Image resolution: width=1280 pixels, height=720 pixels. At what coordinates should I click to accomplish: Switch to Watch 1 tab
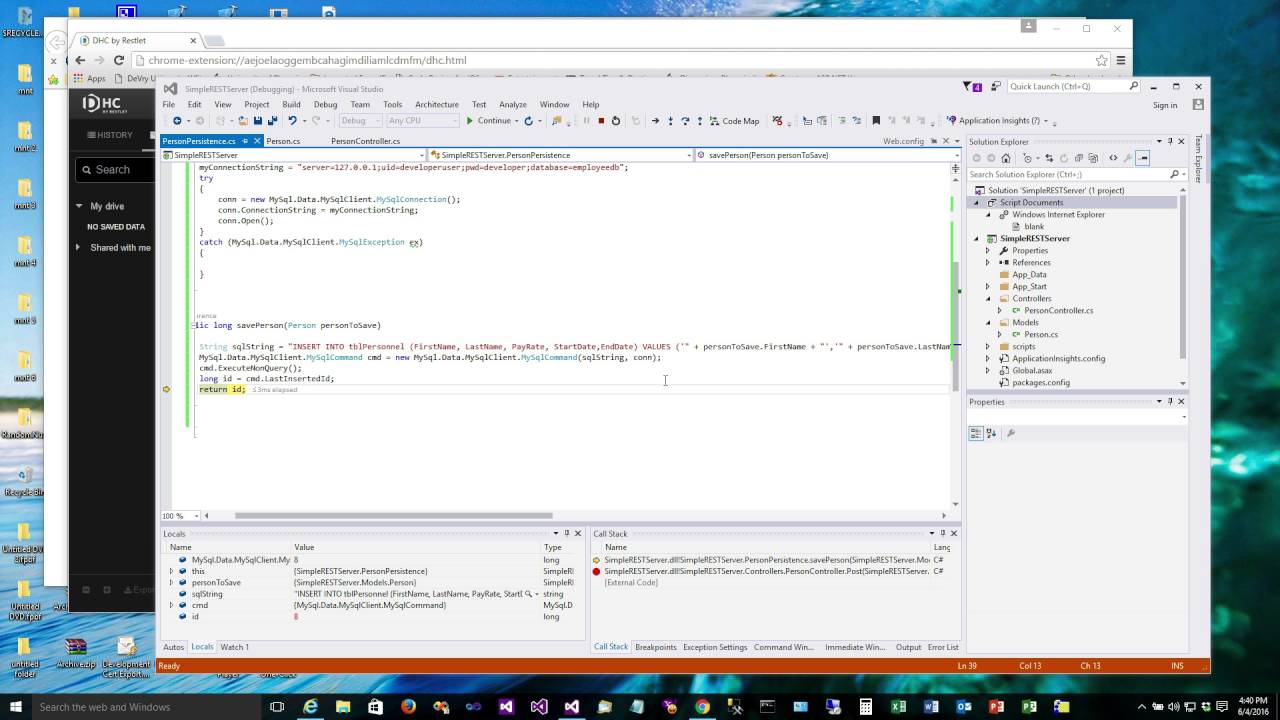point(235,647)
